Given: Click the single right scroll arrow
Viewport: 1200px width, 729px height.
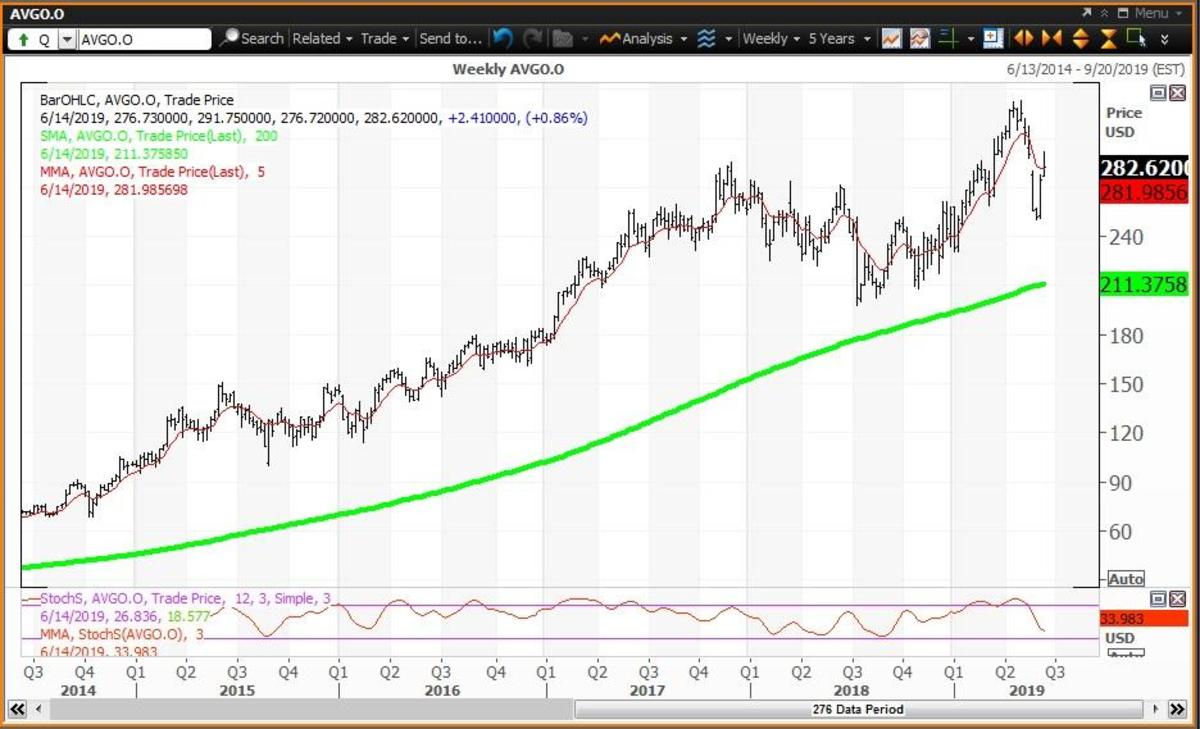Looking at the screenshot, I should coord(1157,709).
